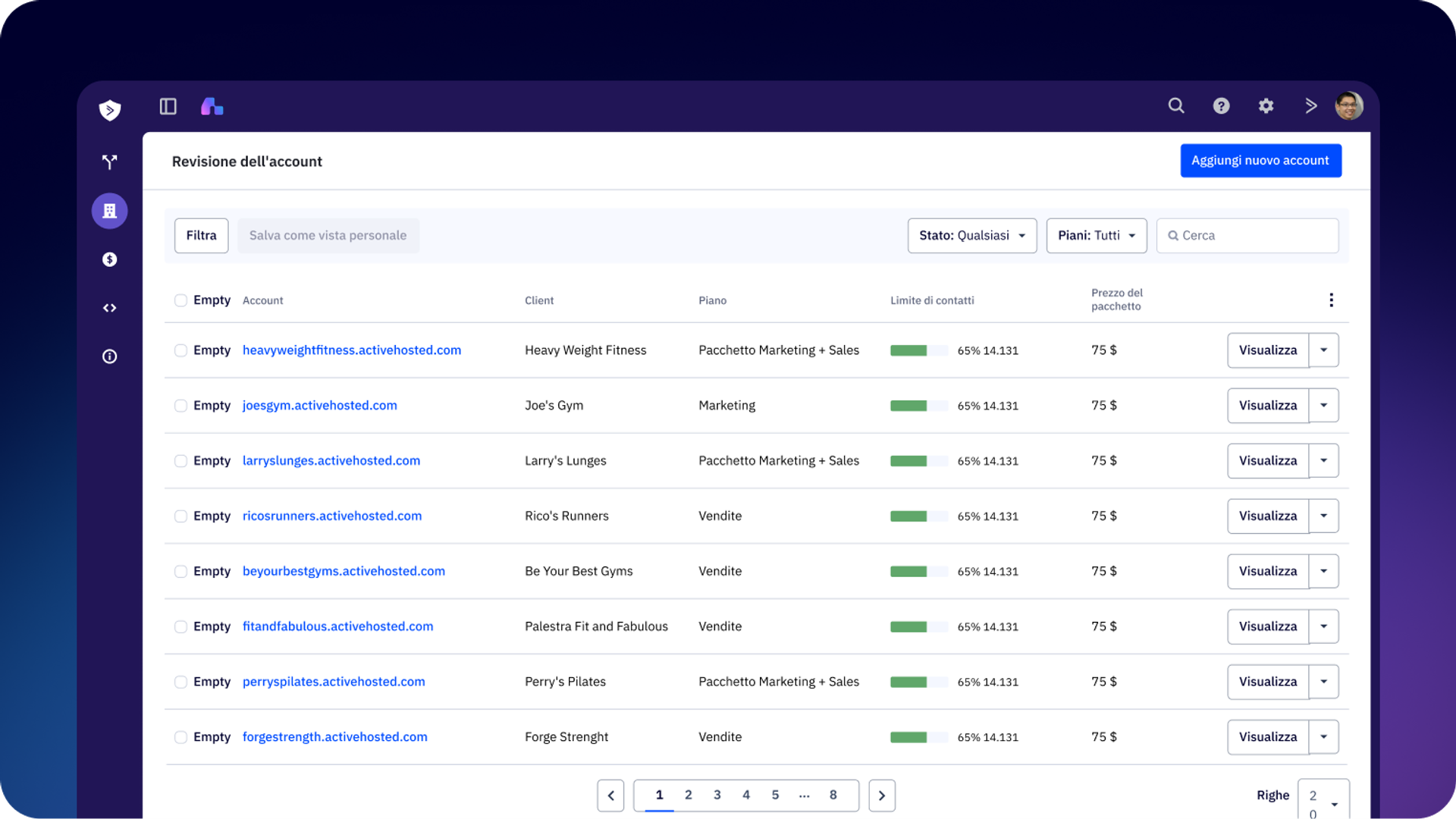Viewport: 1456px width, 819px height.
Task: Go to page 3 in pagination
Action: [x=717, y=795]
